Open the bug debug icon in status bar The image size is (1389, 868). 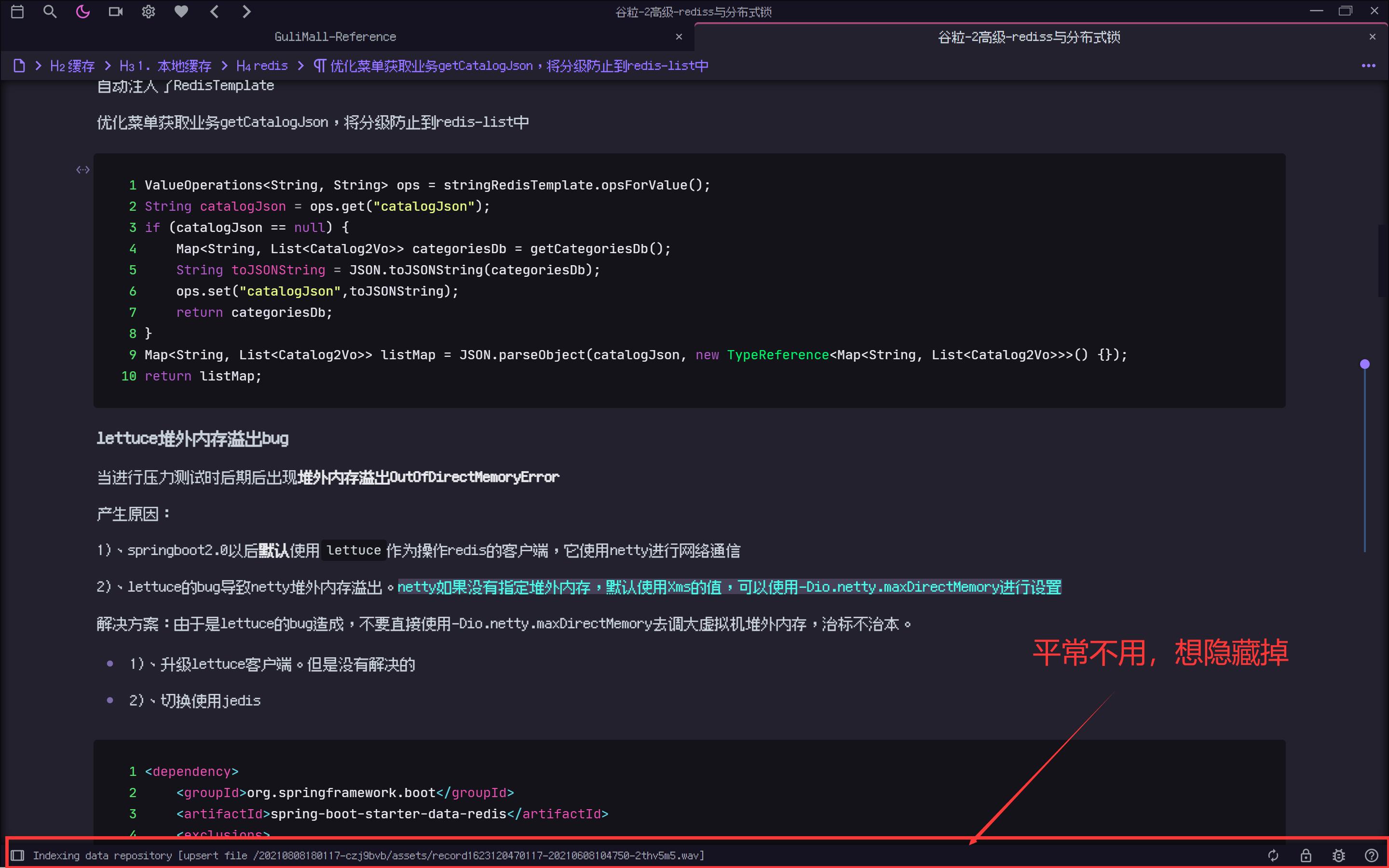1338,855
